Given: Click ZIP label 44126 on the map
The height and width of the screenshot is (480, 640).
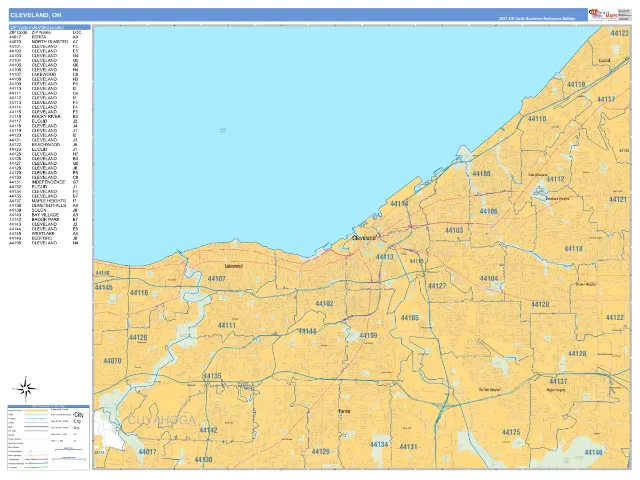Looking at the screenshot, I should coord(138,338).
